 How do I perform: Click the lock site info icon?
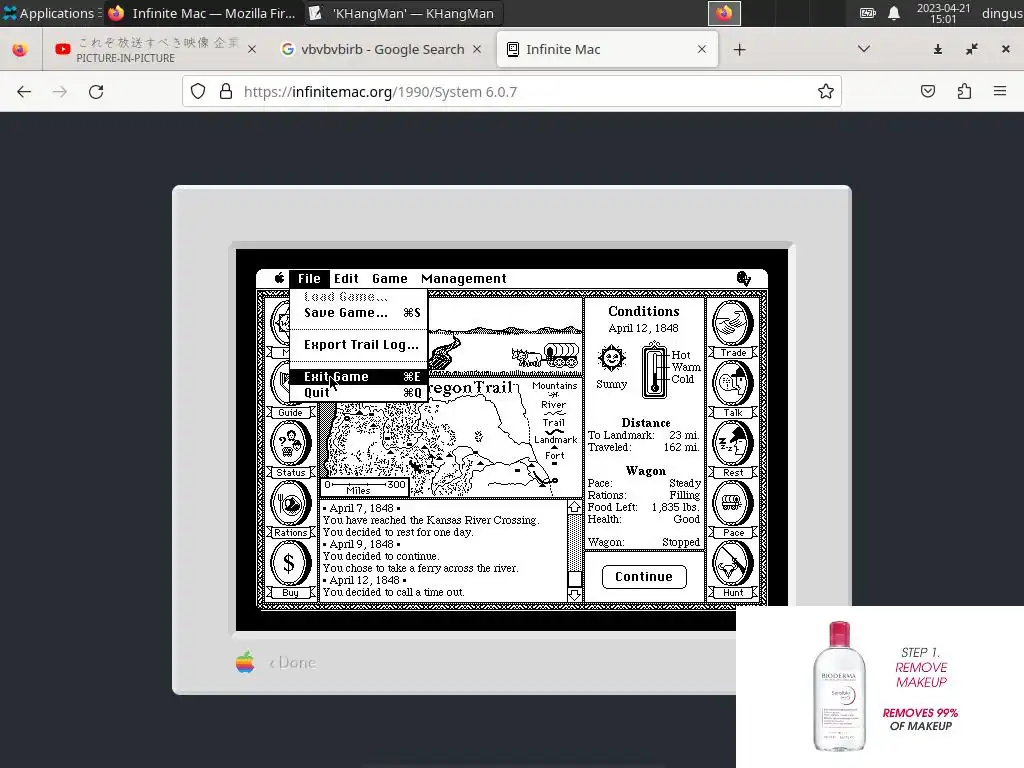[226, 91]
